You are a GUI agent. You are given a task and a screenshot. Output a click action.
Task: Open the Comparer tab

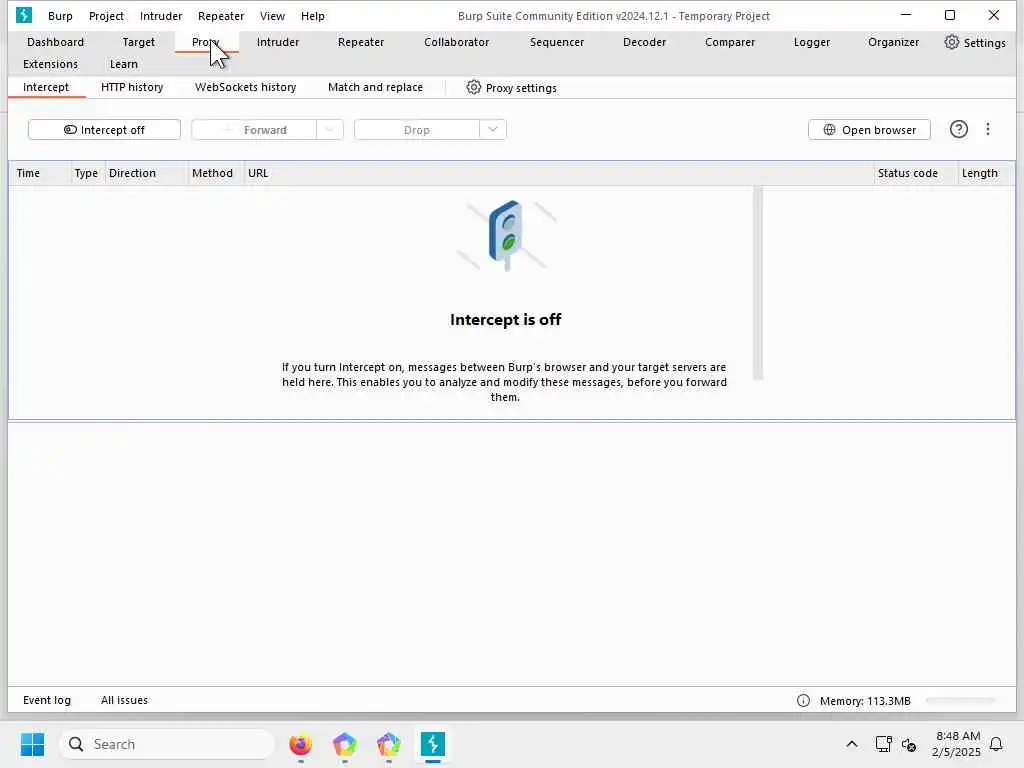[x=730, y=42]
